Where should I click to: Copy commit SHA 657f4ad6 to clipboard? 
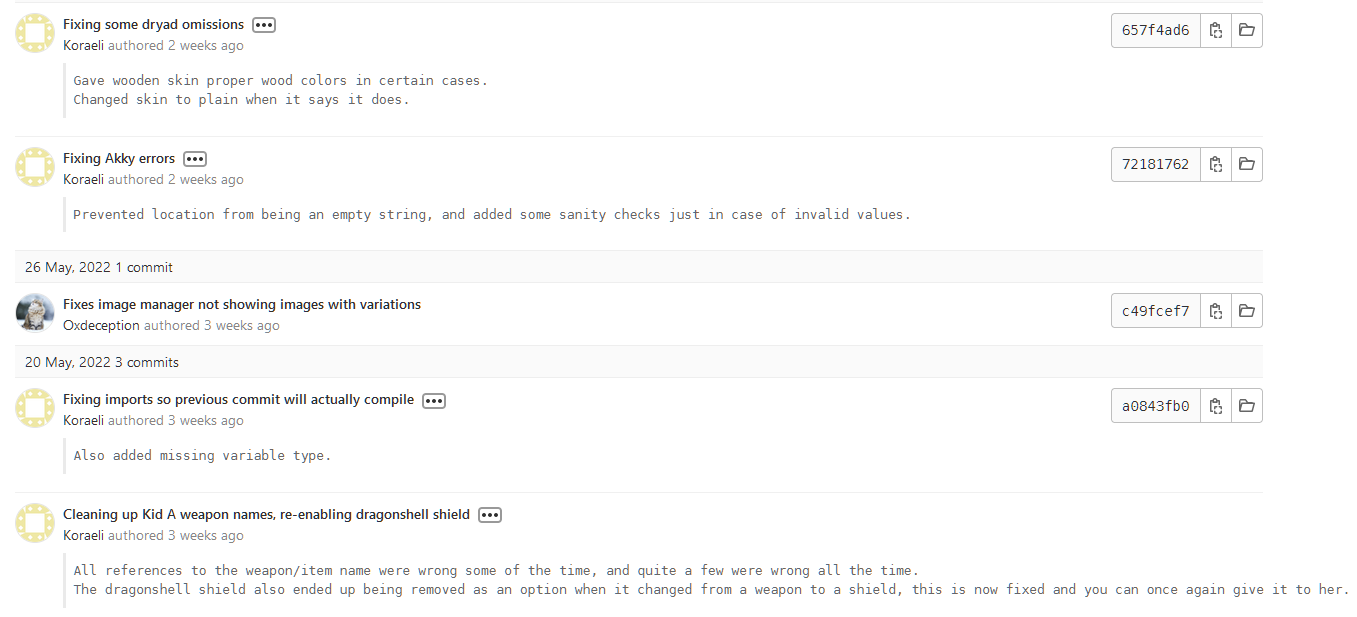point(1215,30)
